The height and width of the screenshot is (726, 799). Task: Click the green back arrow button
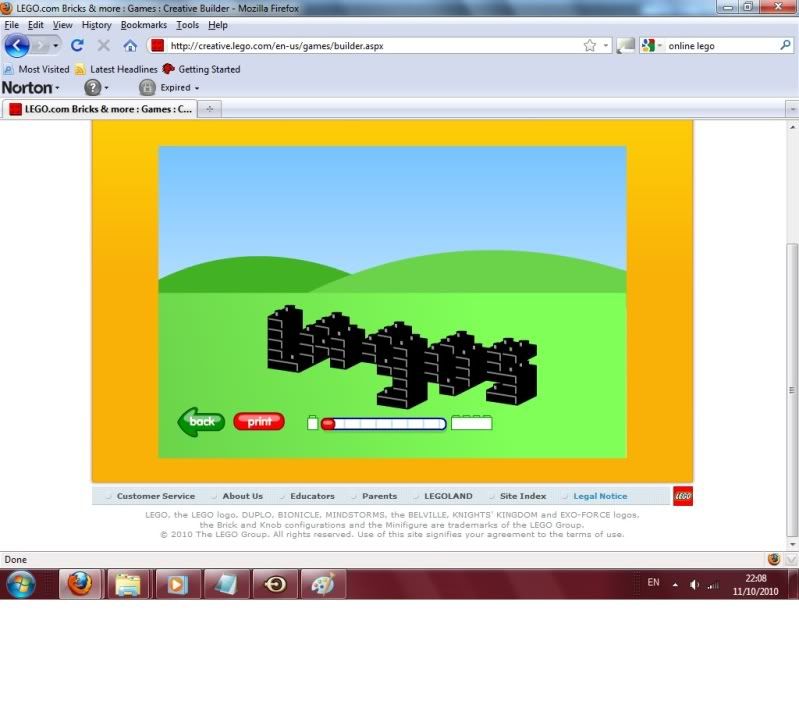[201, 421]
